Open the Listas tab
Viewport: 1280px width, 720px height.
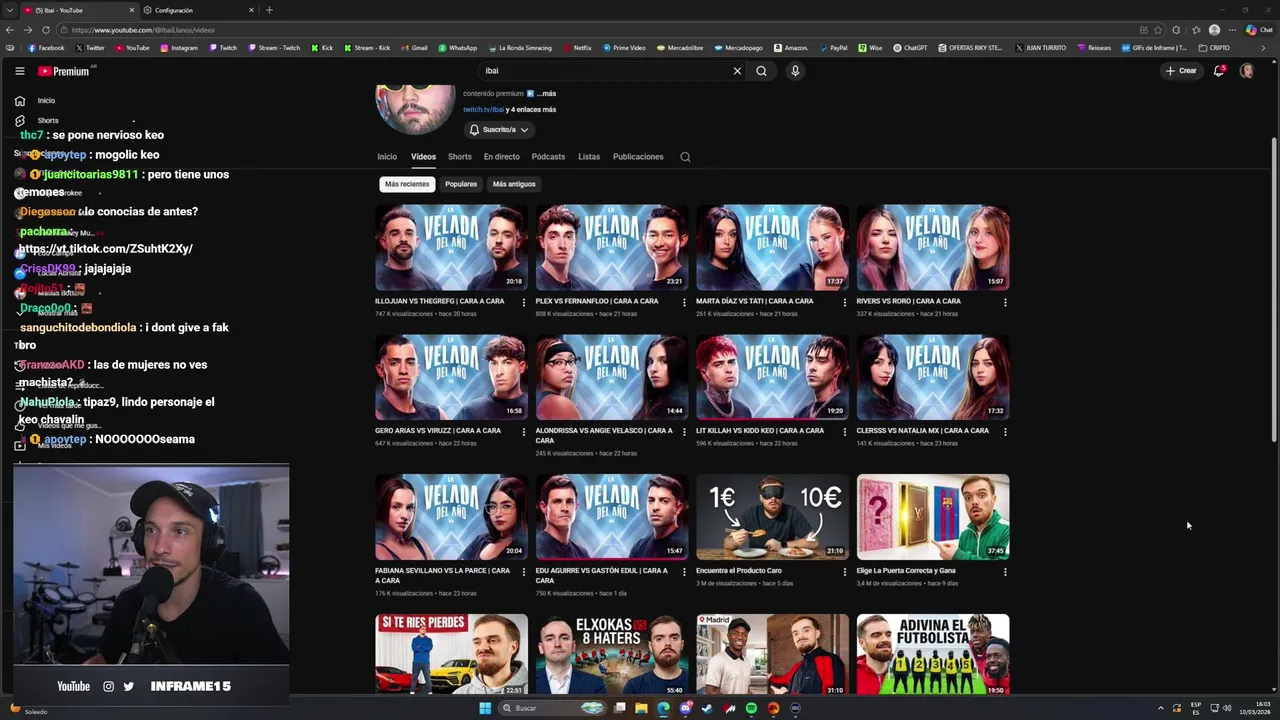589,157
